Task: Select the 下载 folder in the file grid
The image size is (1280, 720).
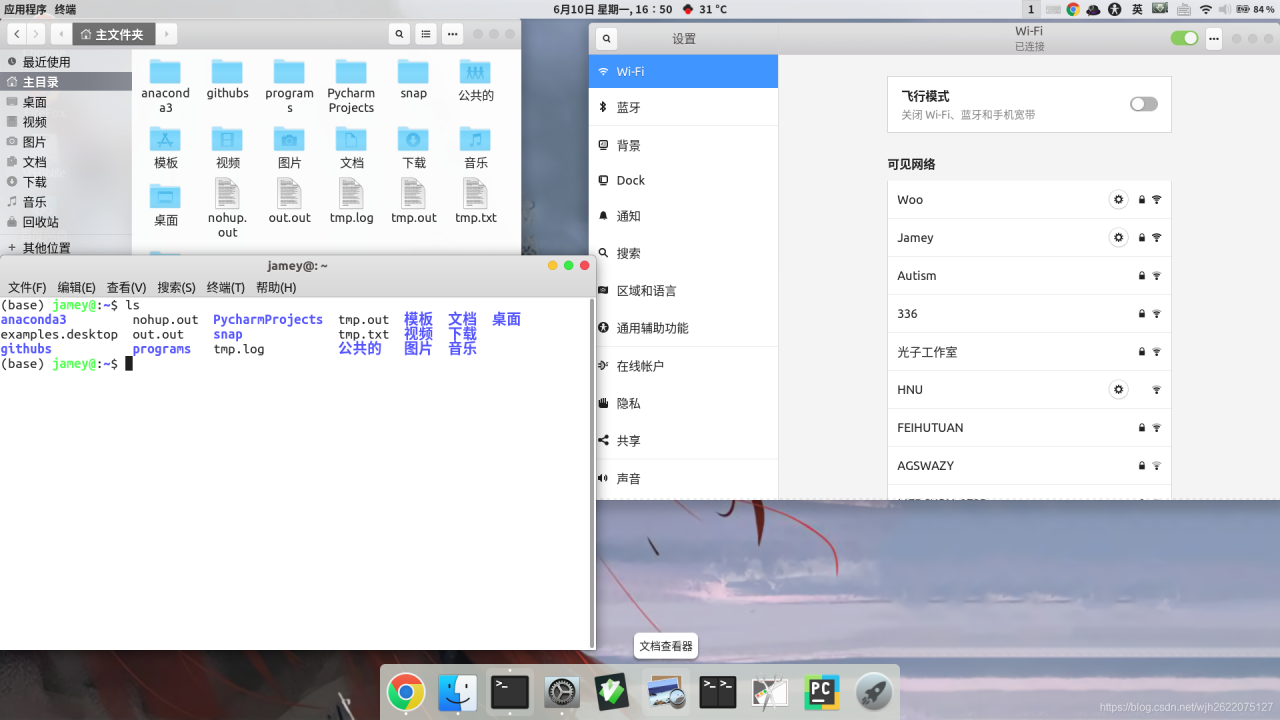Action: (x=413, y=147)
